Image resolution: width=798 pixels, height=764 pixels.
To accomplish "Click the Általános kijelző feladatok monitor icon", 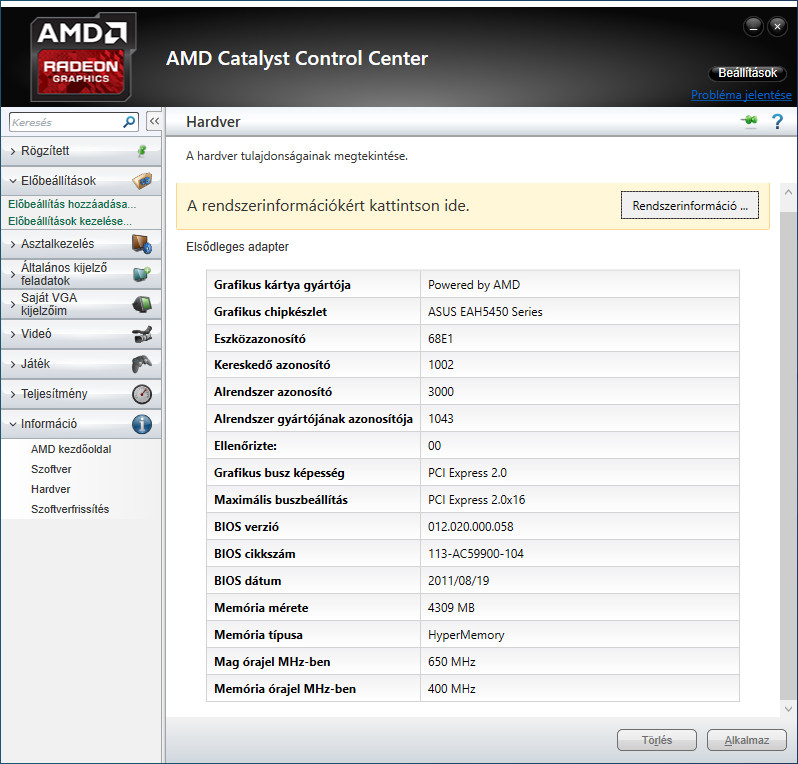I will pos(142,274).
